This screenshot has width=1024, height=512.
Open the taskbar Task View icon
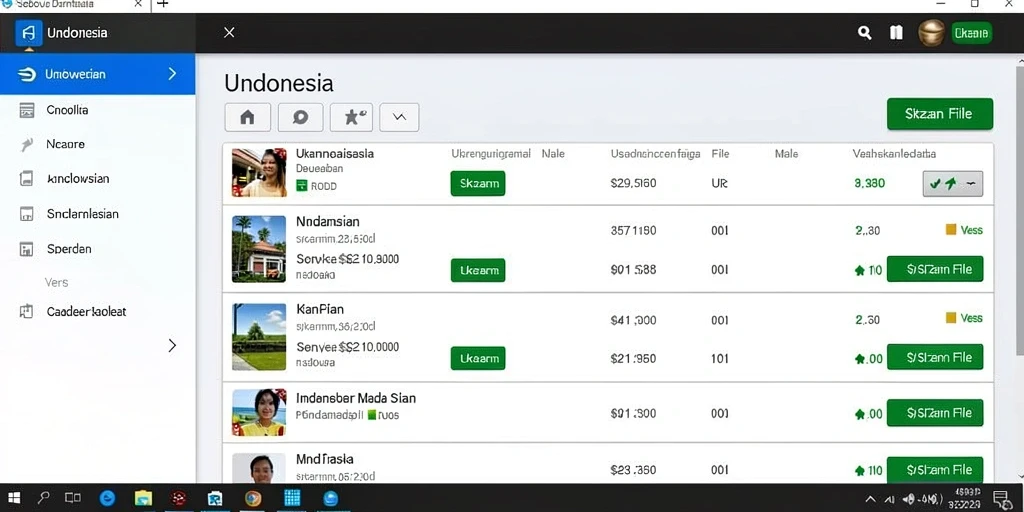[72, 498]
